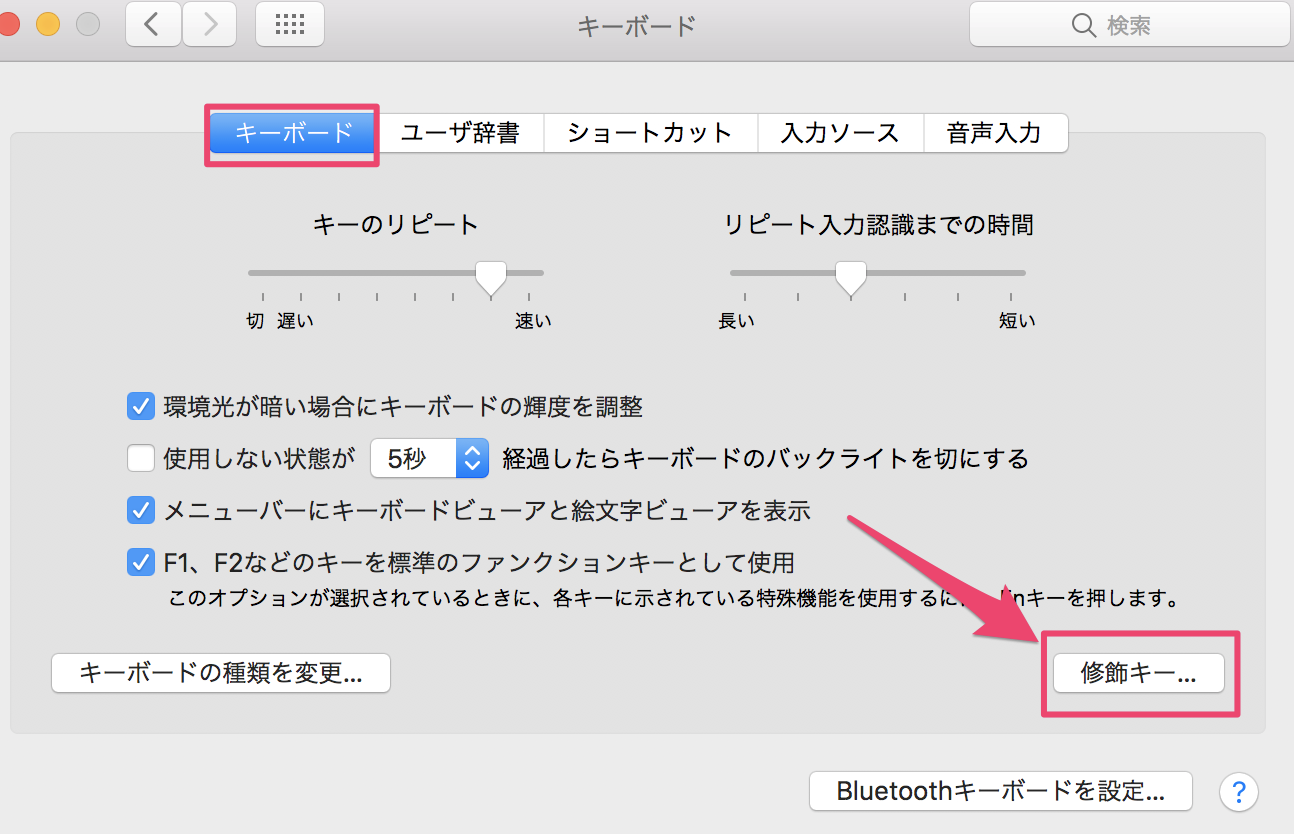Click the back navigation arrow
Viewport: 1294px width, 834px height.
tap(152, 24)
